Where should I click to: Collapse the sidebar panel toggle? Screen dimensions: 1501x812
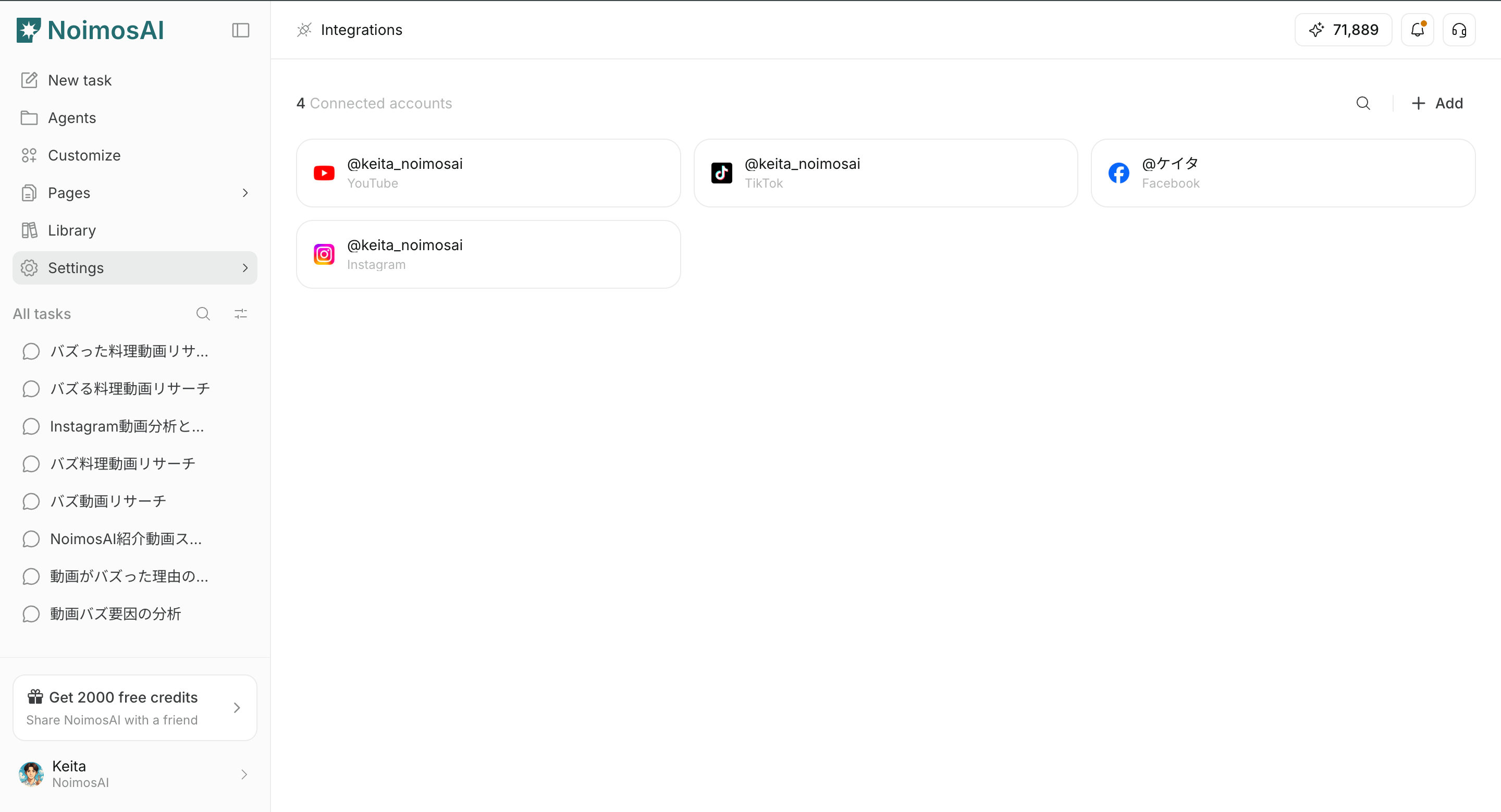click(x=241, y=30)
